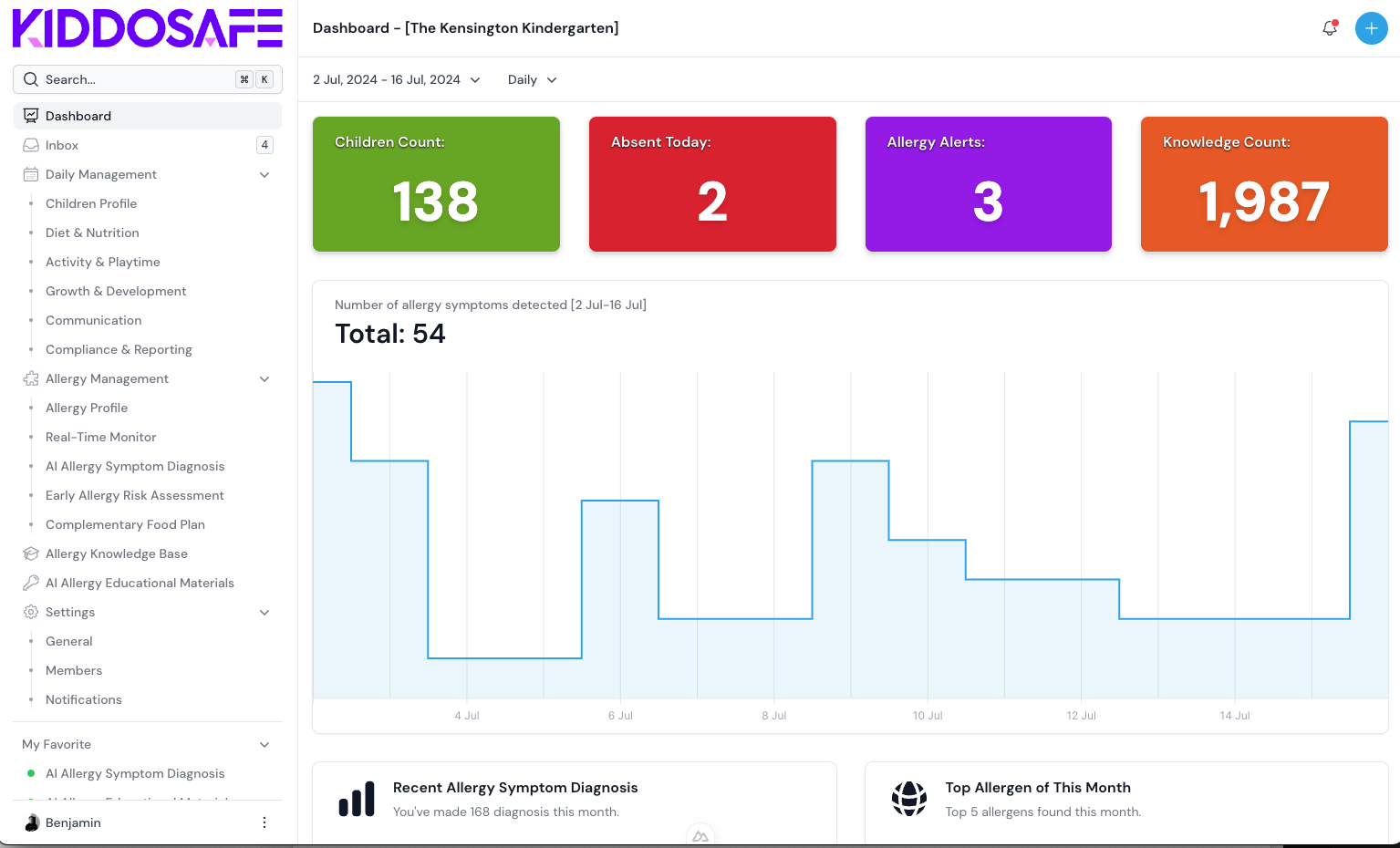Click the Allergy Alerts purple card
The height and width of the screenshot is (848, 1400).
pyautogui.click(x=988, y=184)
